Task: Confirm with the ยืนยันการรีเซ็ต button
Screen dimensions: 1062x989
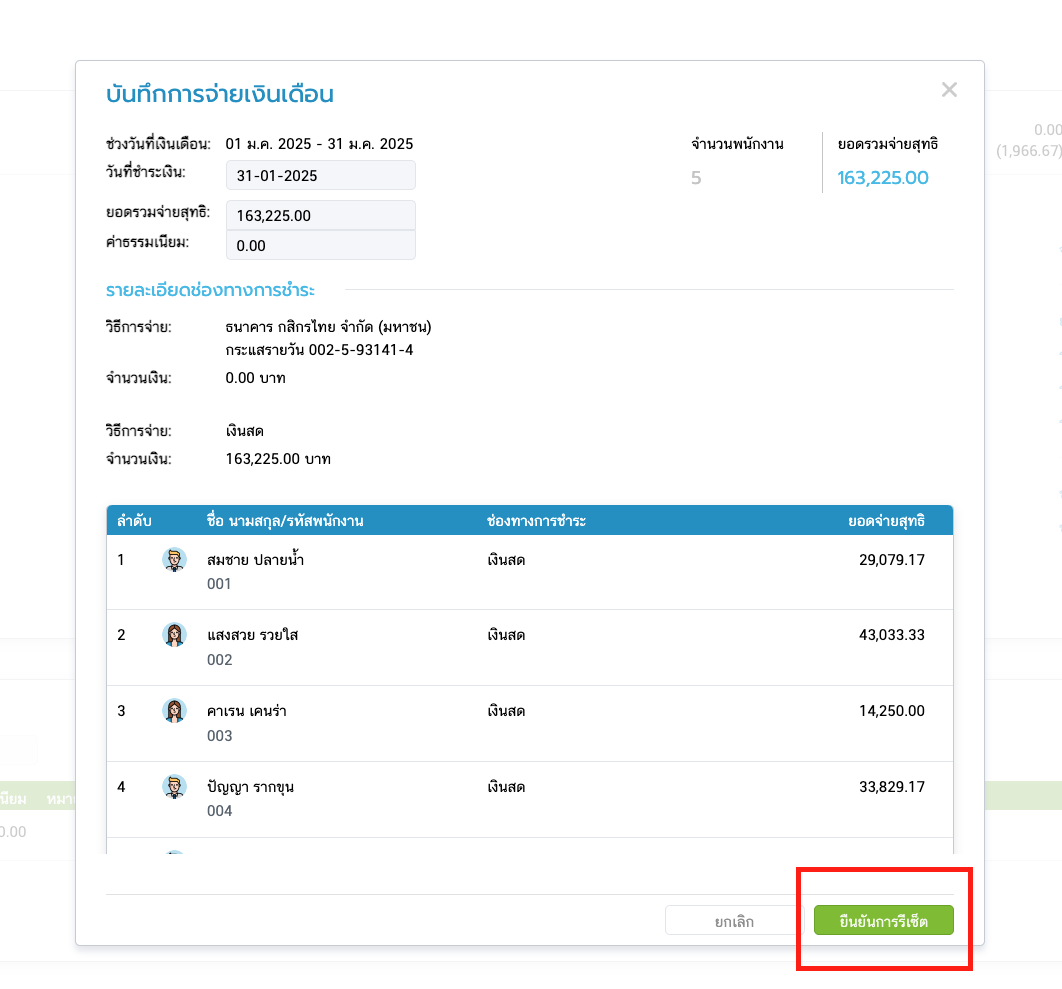Action: click(x=883, y=921)
